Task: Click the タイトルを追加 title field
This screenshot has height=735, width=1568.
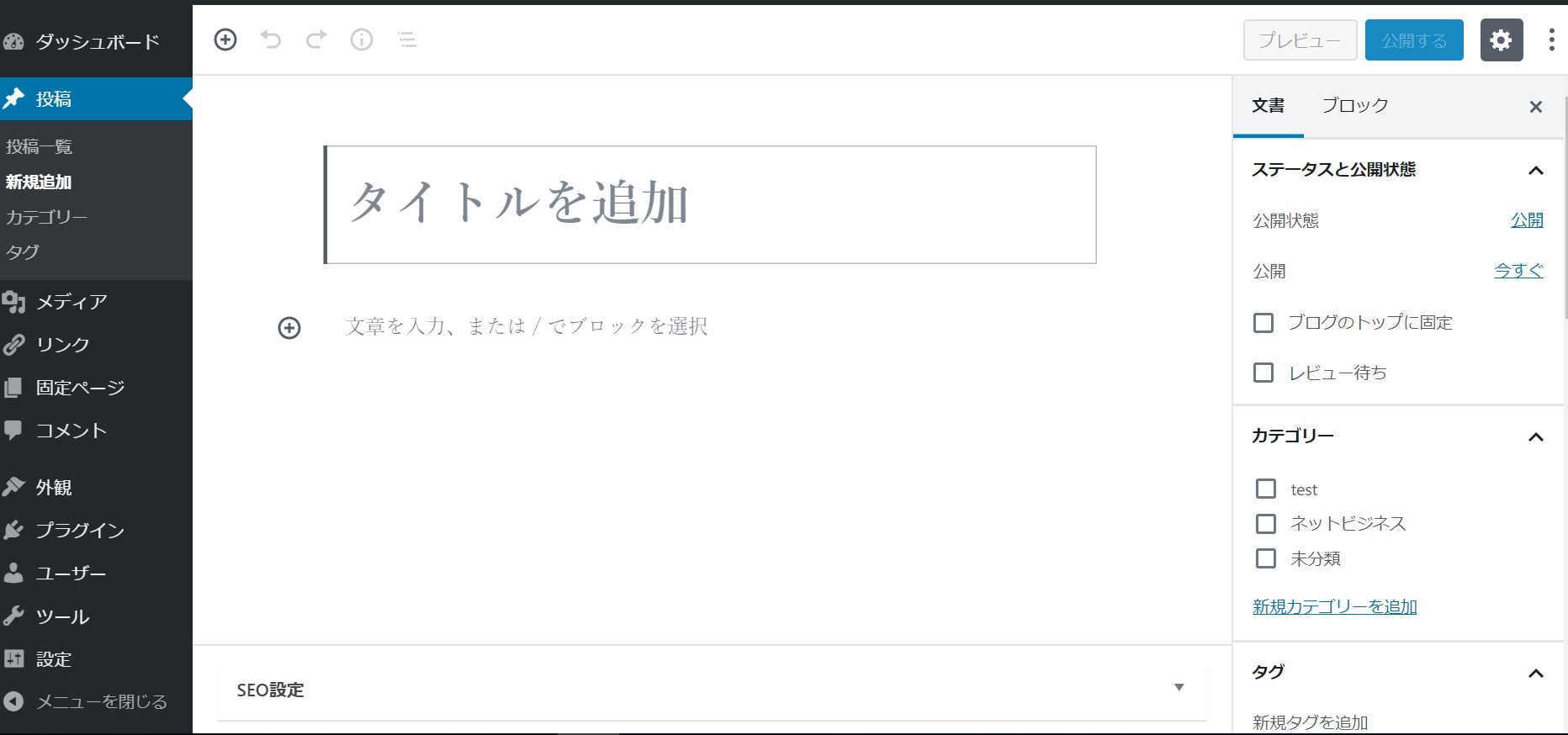Action: click(711, 204)
